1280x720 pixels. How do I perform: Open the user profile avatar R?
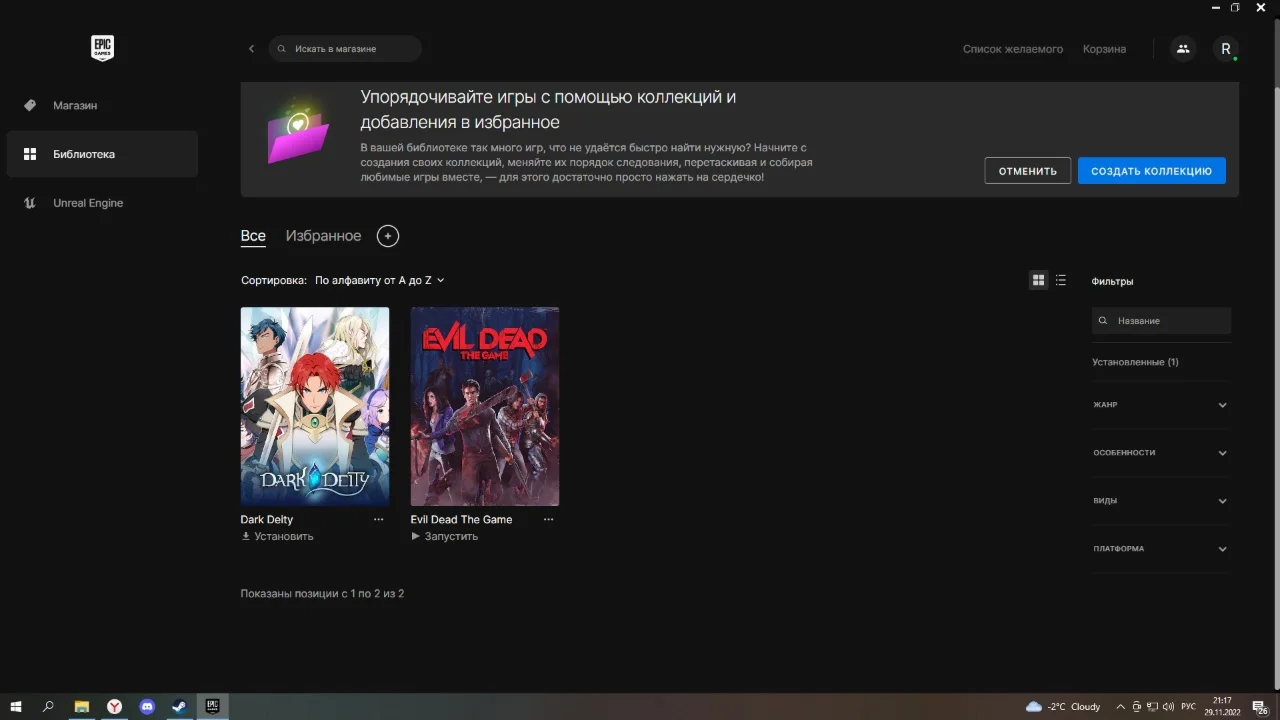(x=1226, y=49)
